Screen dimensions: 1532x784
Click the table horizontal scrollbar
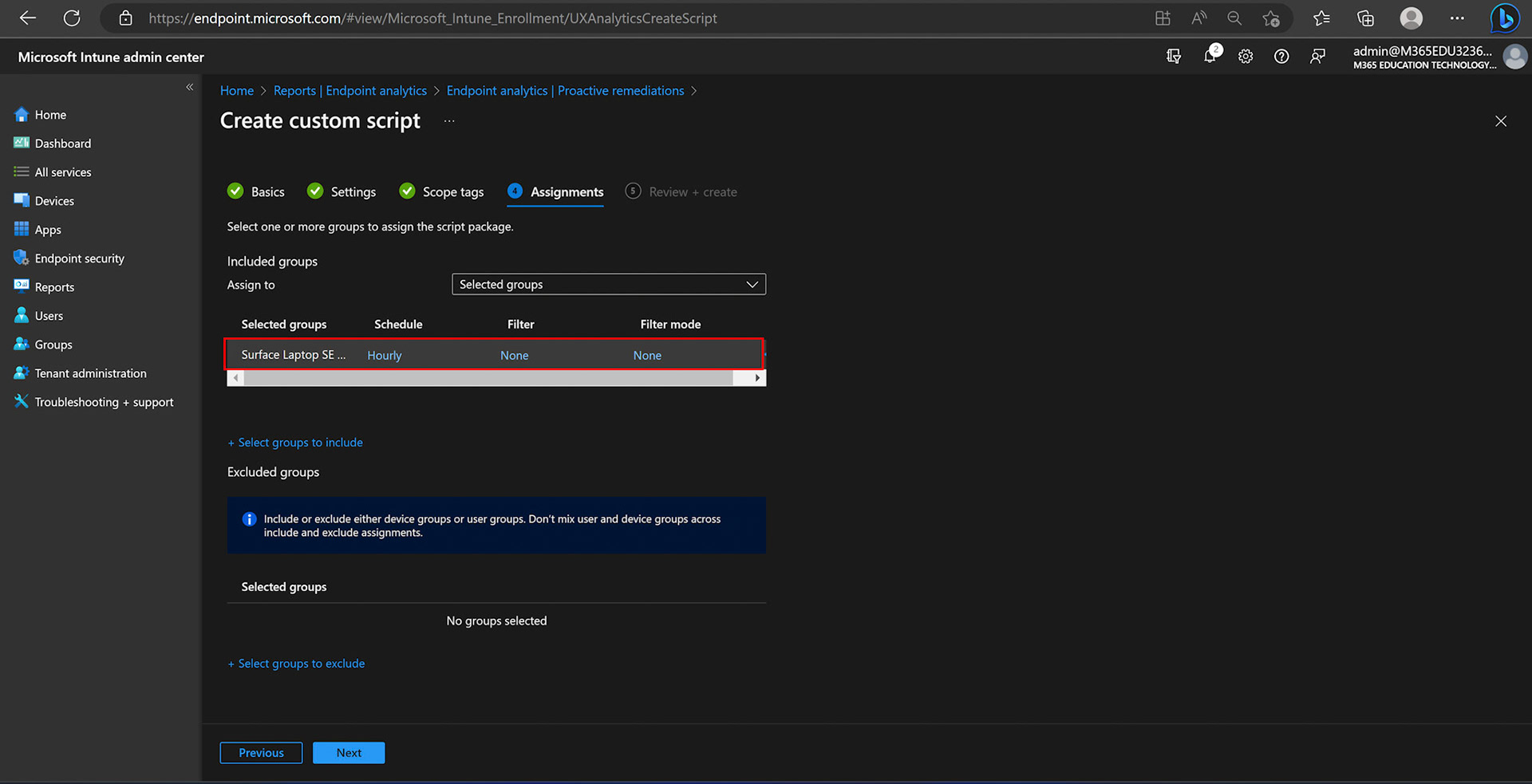pyautogui.click(x=488, y=378)
